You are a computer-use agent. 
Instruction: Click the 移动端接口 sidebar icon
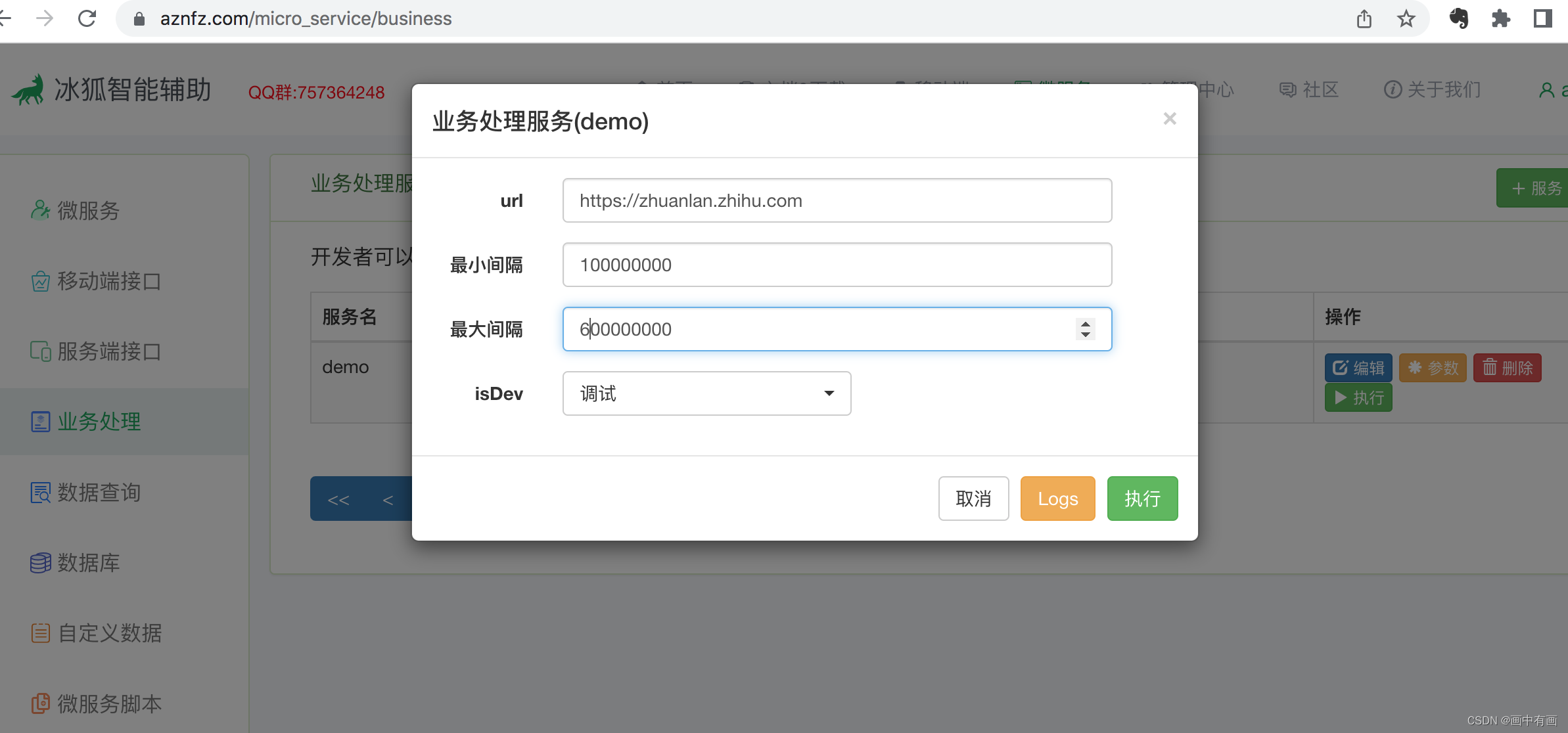coord(40,281)
